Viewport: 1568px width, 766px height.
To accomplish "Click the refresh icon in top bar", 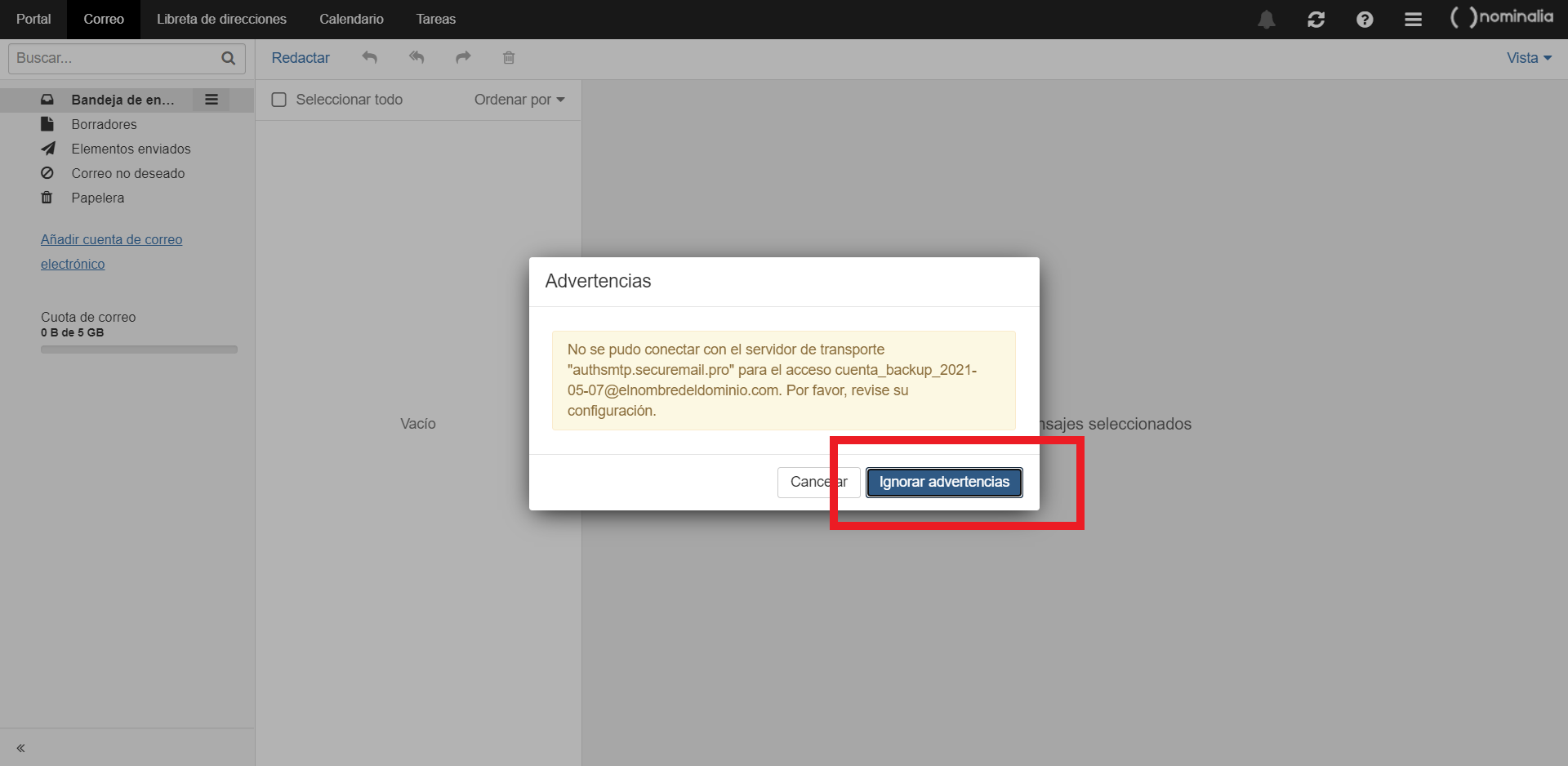I will click(x=1316, y=20).
